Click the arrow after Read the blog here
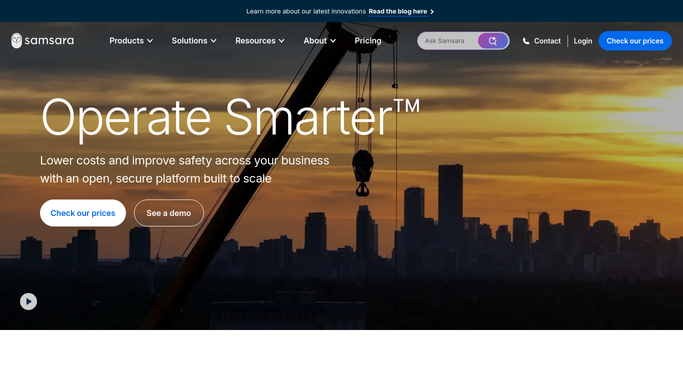Screen dimensions: 683x384 pyautogui.click(x=432, y=12)
